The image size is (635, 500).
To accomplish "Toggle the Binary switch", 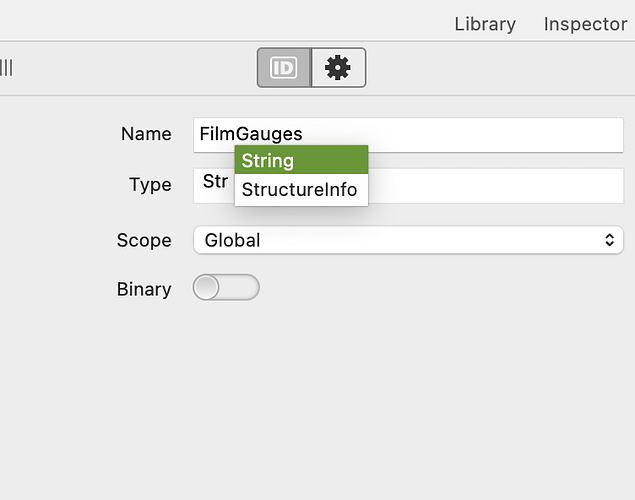I will click(x=226, y=287).
